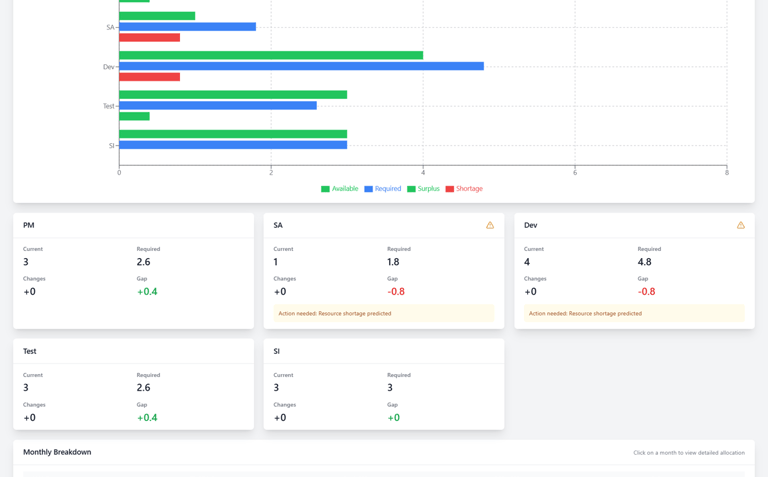768x477 pixels.
Task: Click the PM required value 2.6
Action: point(143,262)
